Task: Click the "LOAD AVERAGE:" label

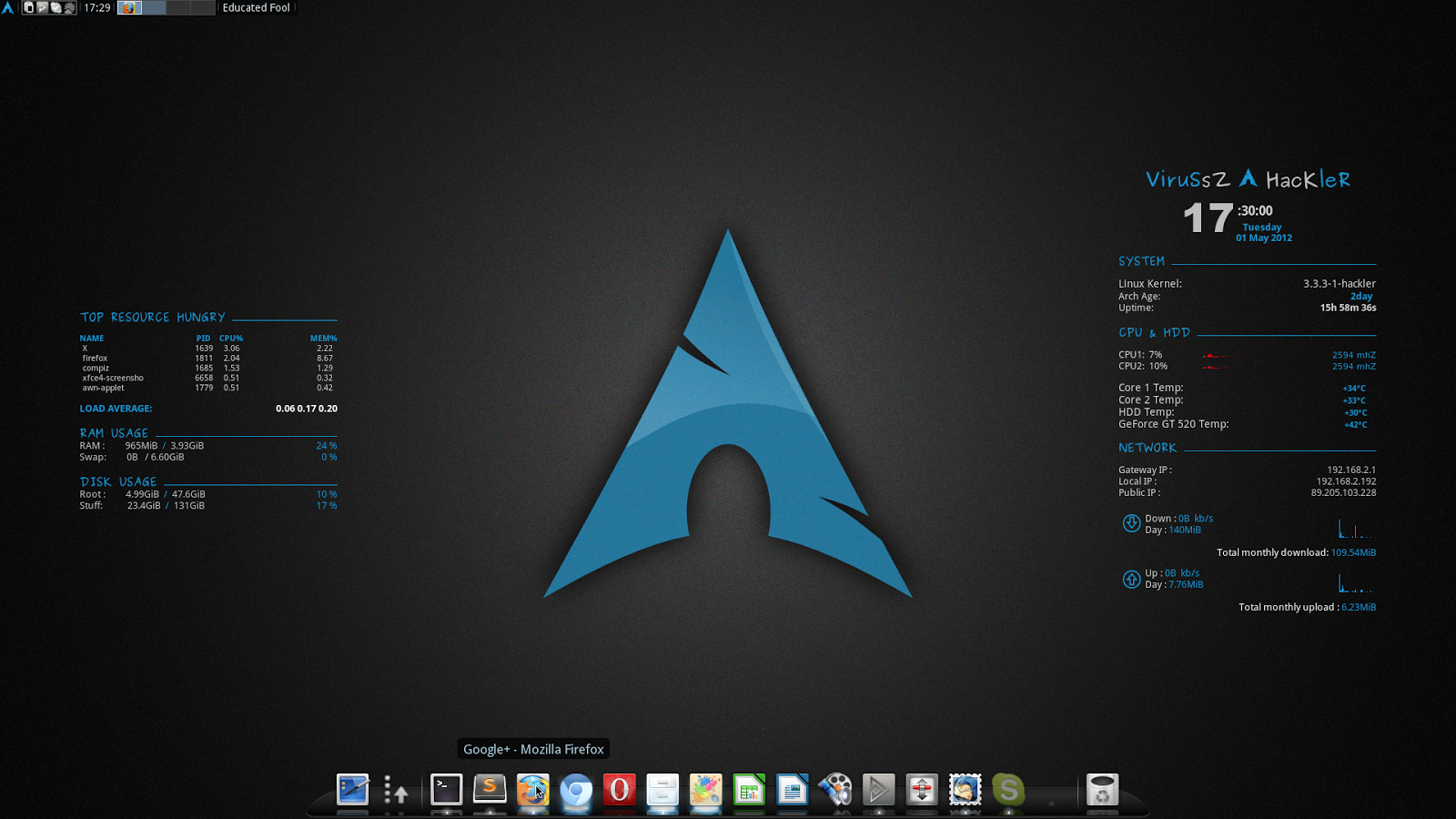Action: 116,409
